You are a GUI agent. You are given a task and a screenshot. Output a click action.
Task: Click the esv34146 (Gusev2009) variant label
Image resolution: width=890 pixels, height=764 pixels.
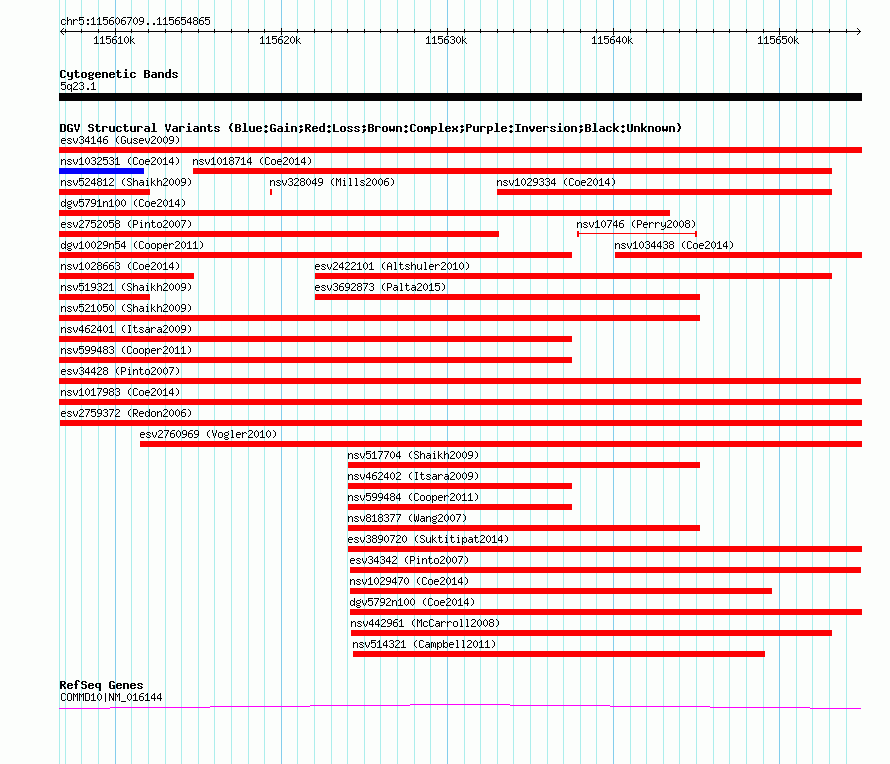coord(120,140)
